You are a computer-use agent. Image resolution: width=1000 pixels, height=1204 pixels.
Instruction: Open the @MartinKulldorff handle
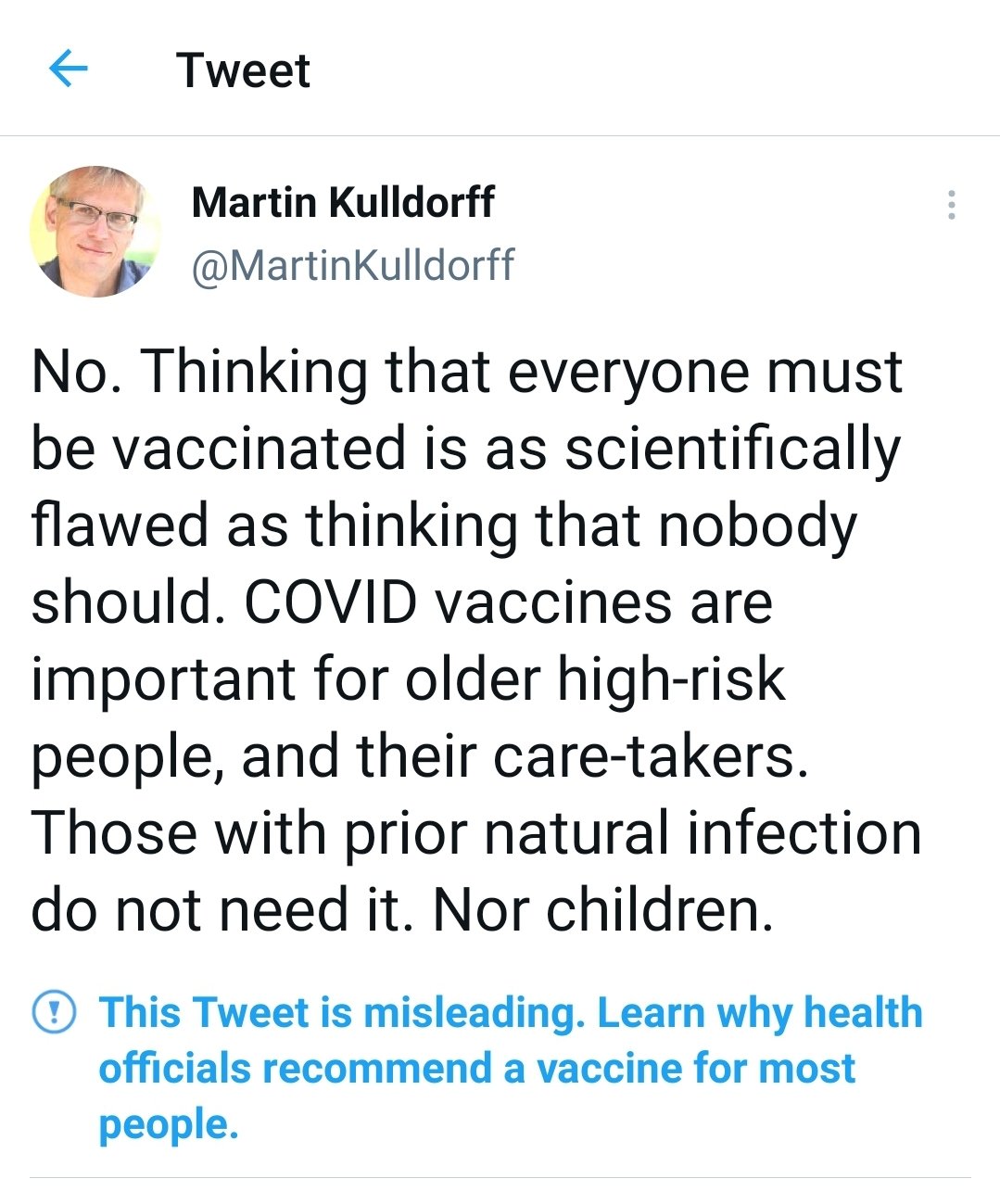click(352, 265)
